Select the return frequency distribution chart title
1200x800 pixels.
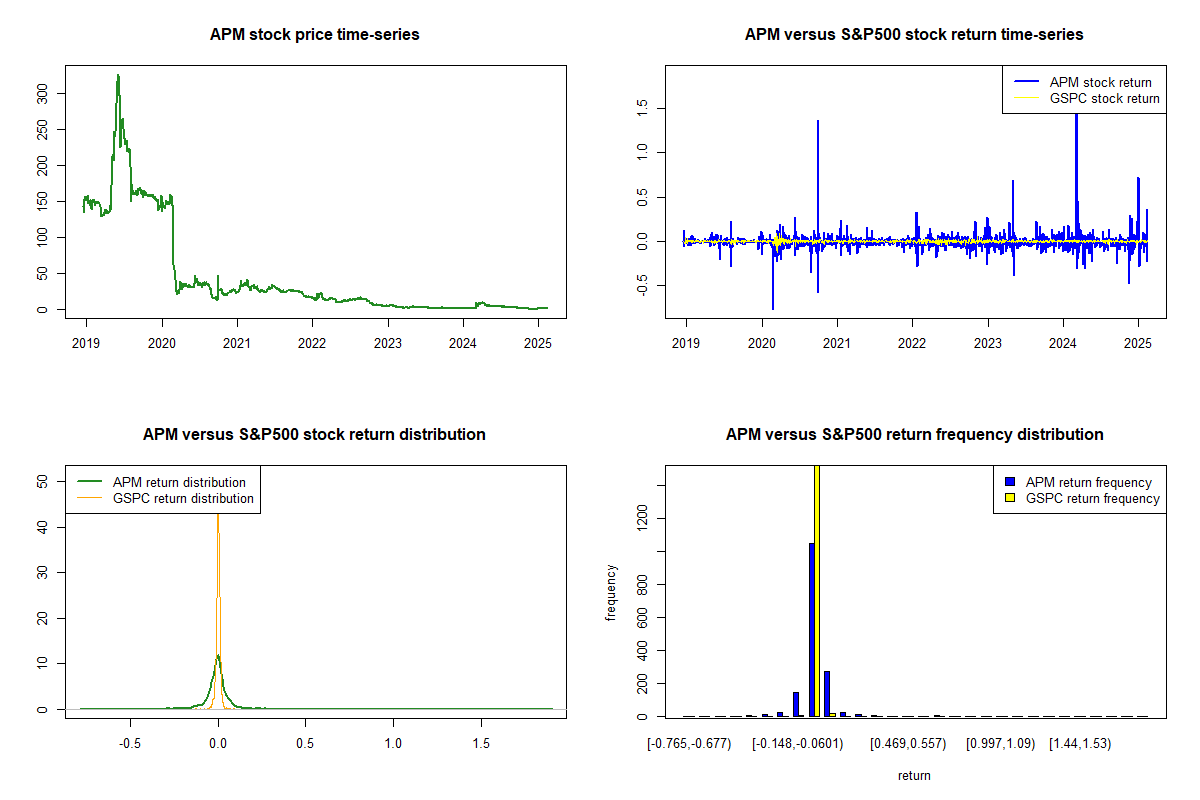[914, 435]
